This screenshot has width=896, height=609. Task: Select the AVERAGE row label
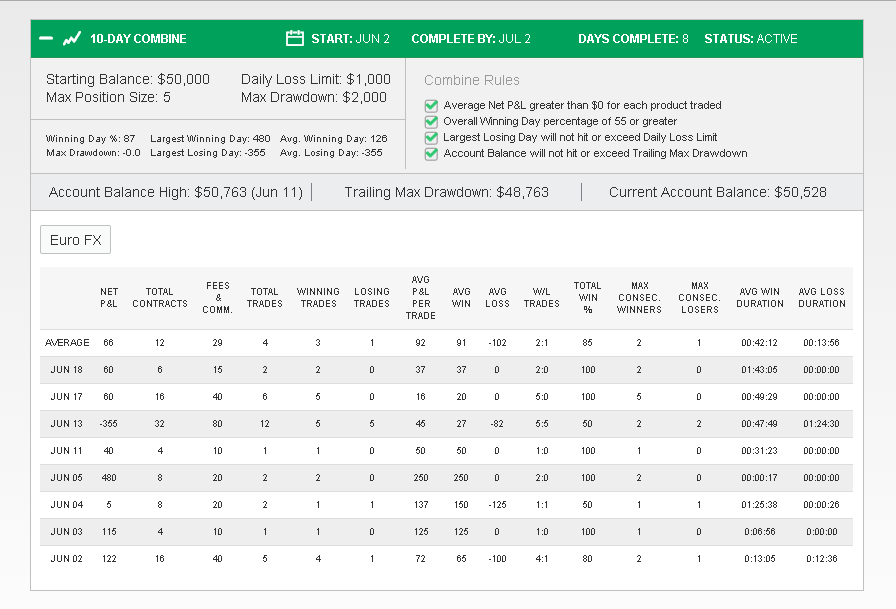[x=67, y=343]
